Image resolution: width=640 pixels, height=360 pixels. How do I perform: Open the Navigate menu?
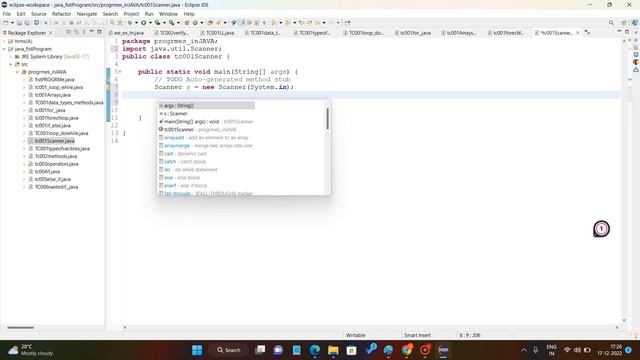coord(87,14)
